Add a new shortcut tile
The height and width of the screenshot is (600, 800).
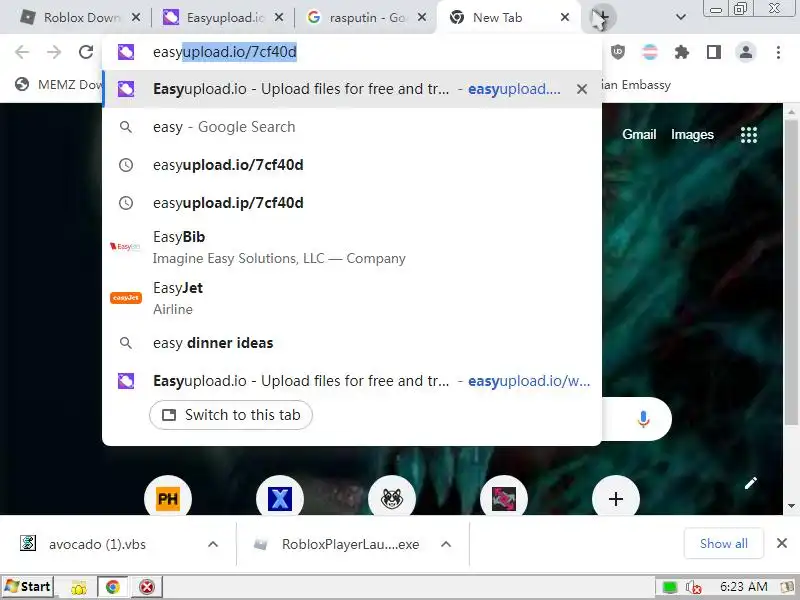[616, 498]
